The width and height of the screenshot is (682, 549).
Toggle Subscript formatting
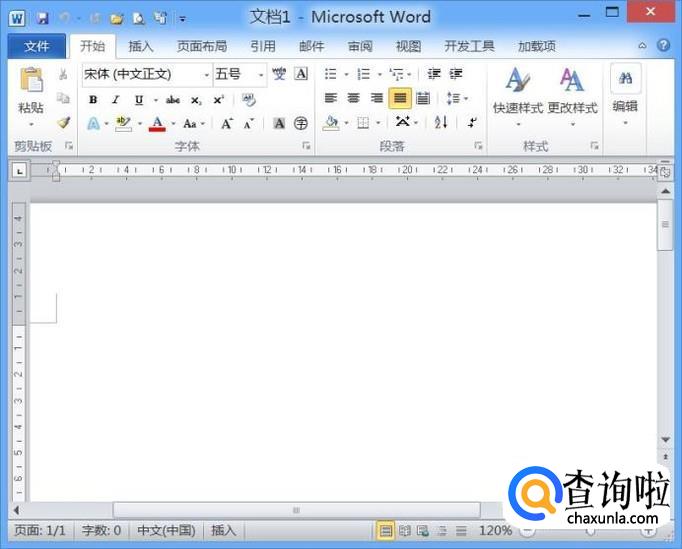coord(196,100)
